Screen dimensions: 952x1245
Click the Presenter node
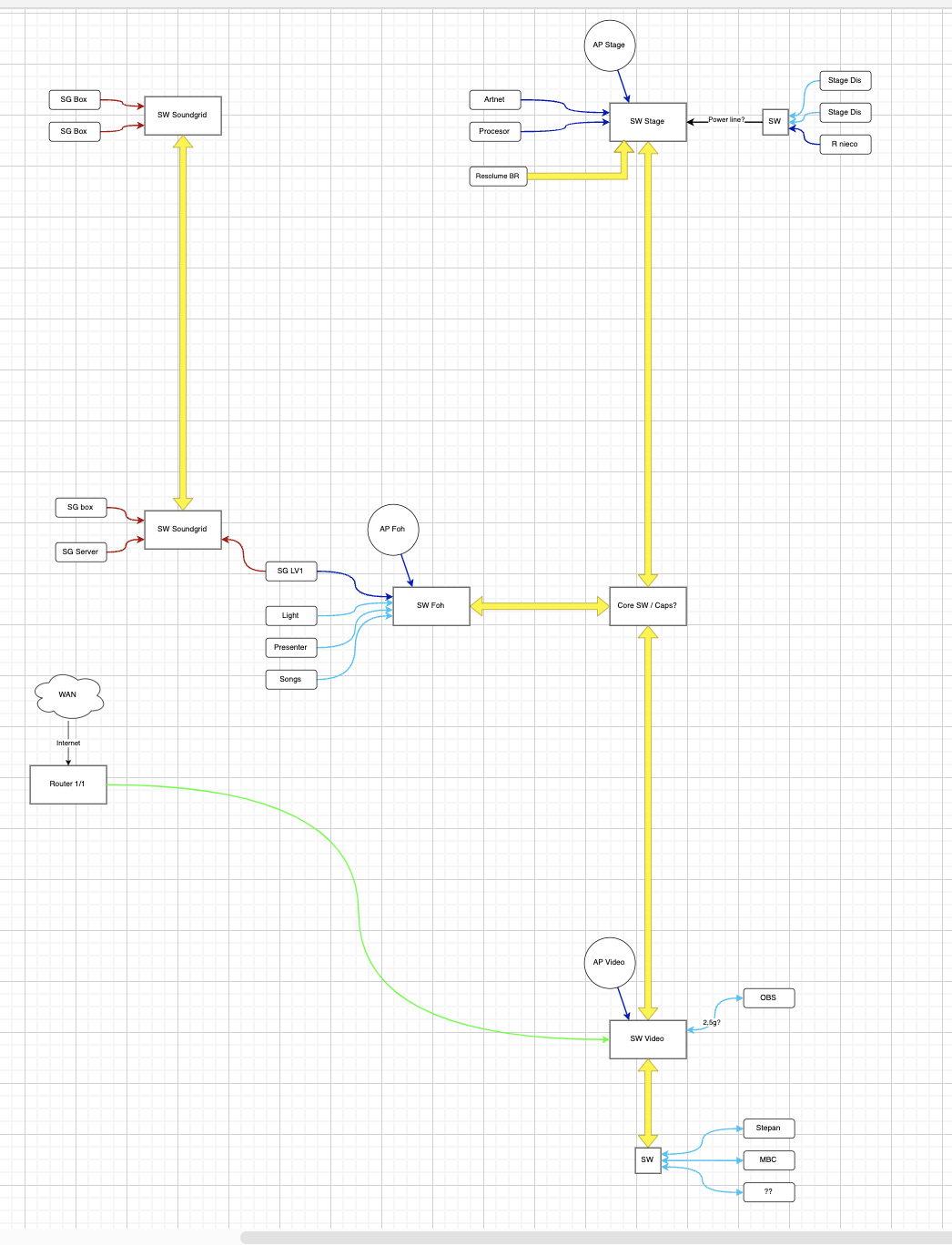[291, 648]
